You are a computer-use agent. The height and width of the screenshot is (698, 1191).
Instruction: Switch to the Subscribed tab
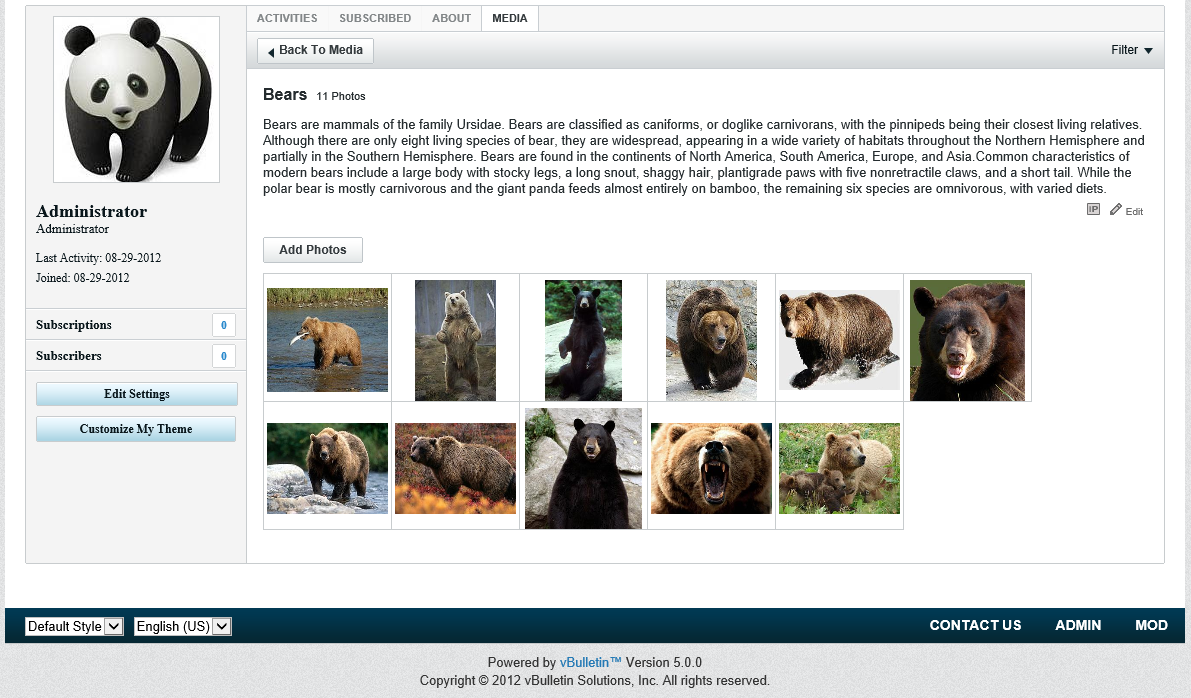375,18
